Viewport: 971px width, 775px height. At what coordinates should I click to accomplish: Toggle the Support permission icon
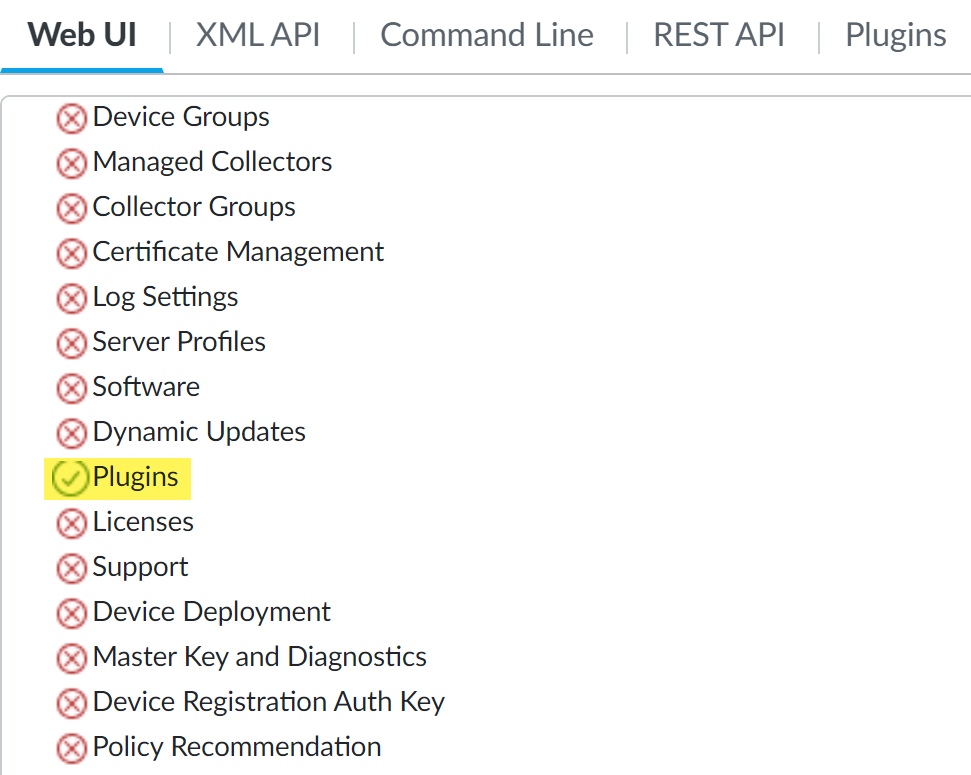[71, 568]
